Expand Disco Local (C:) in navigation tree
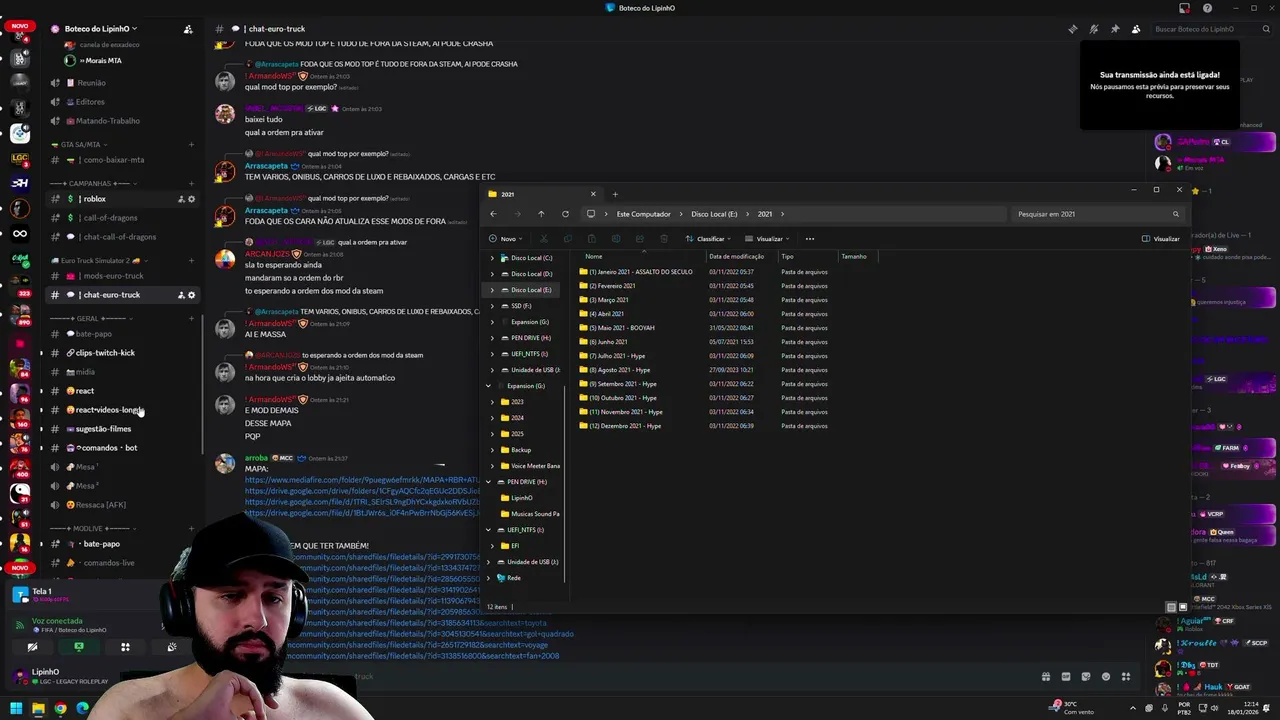1280x720 pixels. (x=491, y=258)
